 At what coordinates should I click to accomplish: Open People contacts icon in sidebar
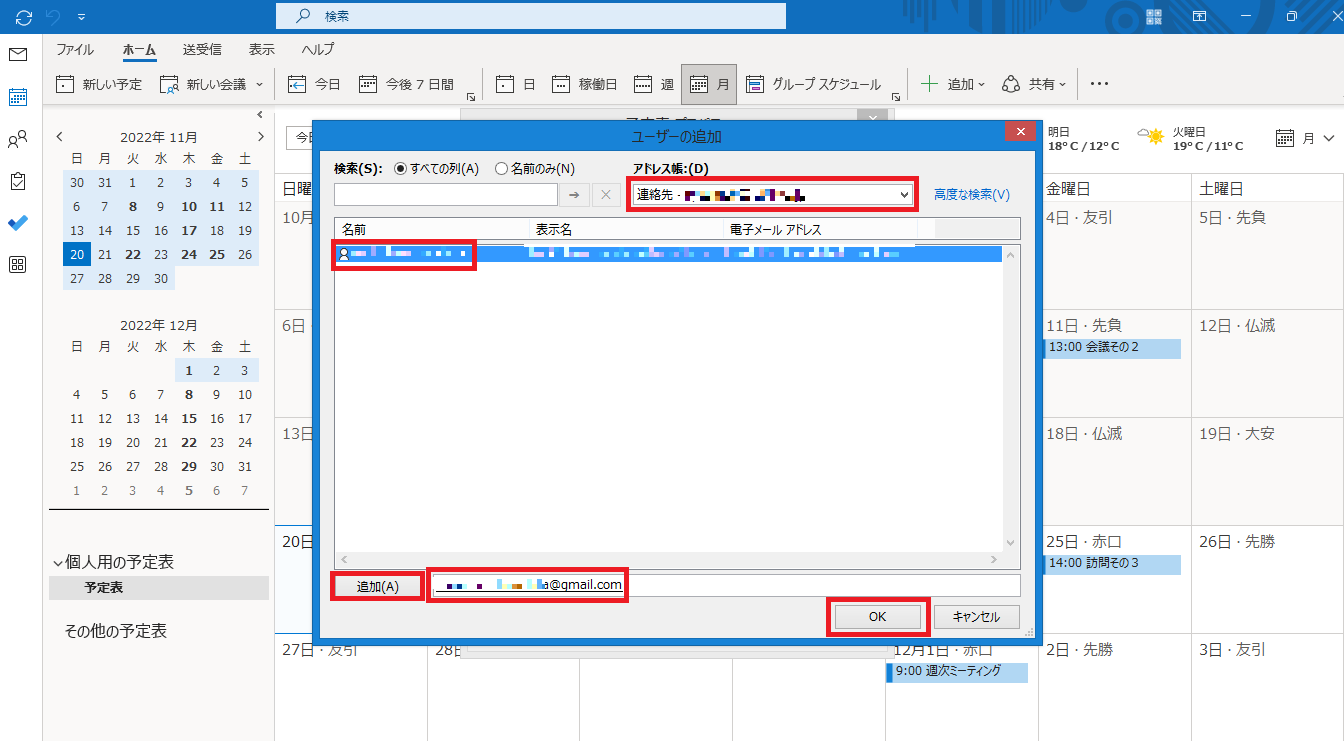(x=18, y=139)
